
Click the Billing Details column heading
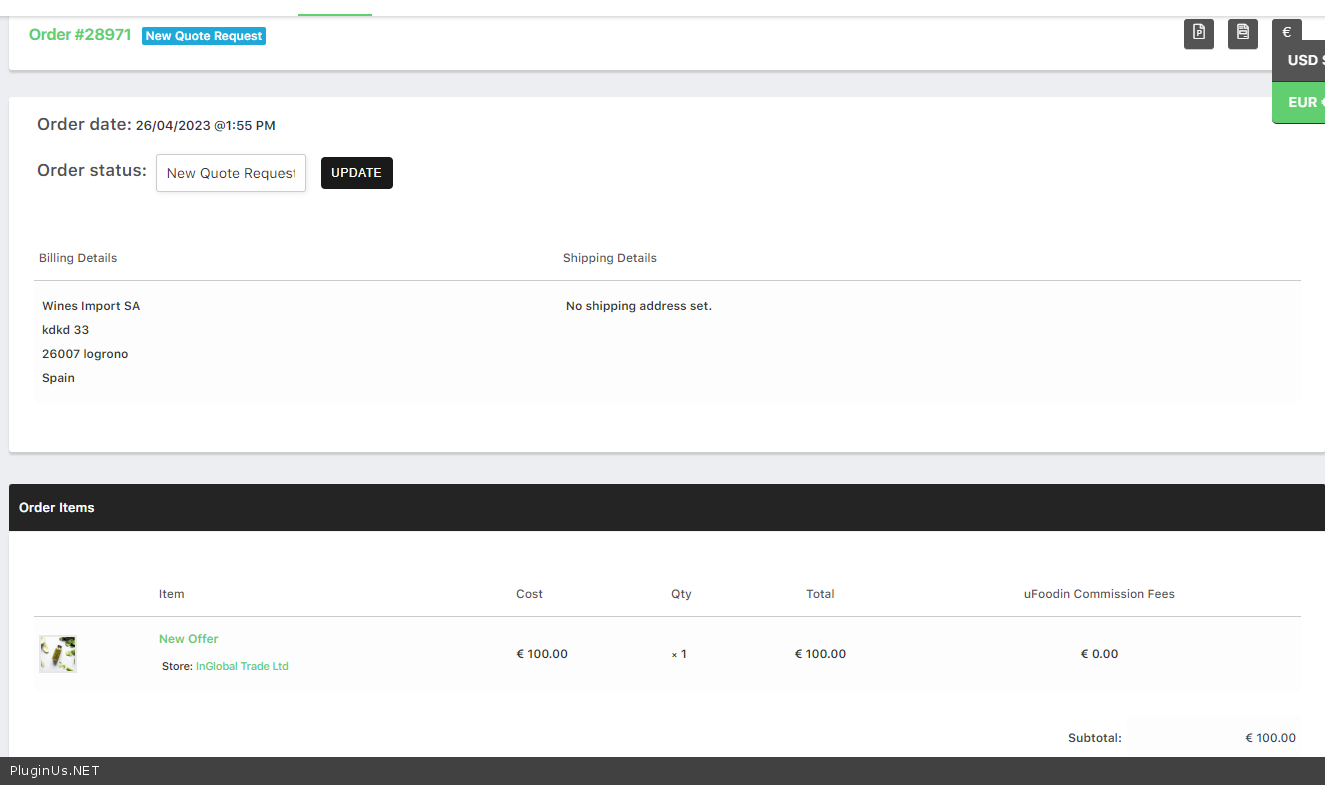[78, 258]
